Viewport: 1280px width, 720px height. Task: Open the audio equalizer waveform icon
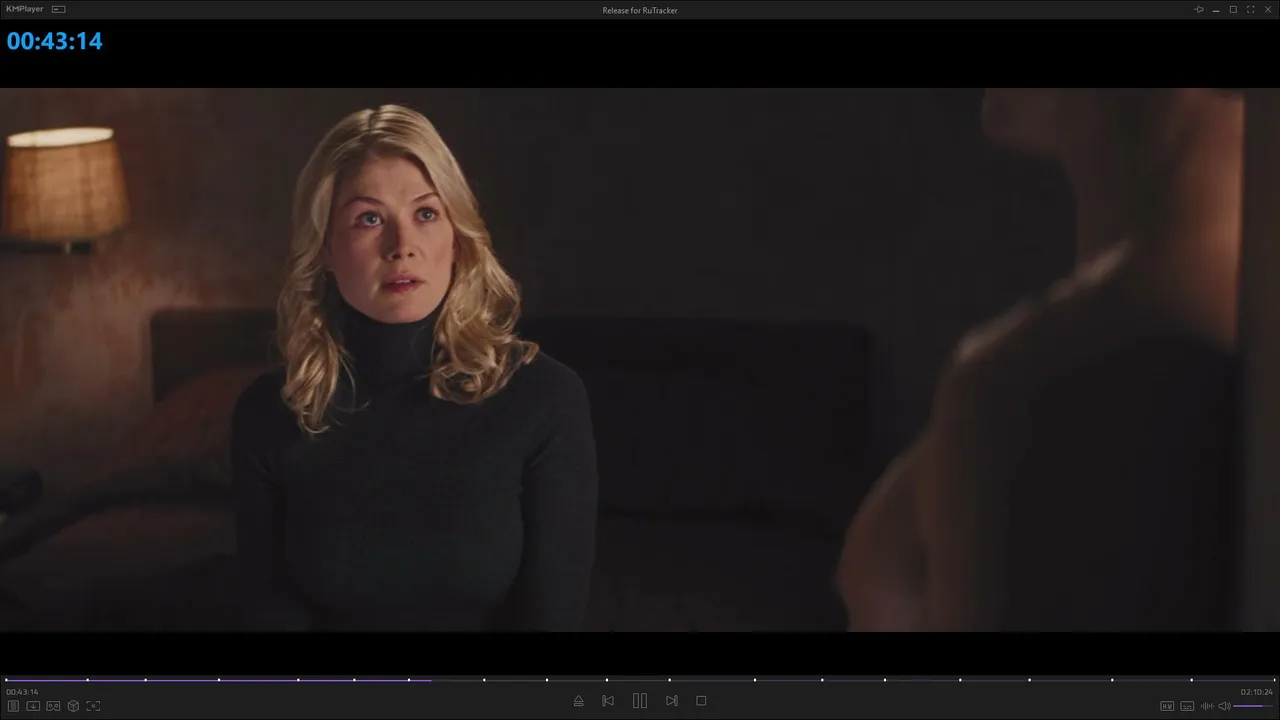(1207, 706)
